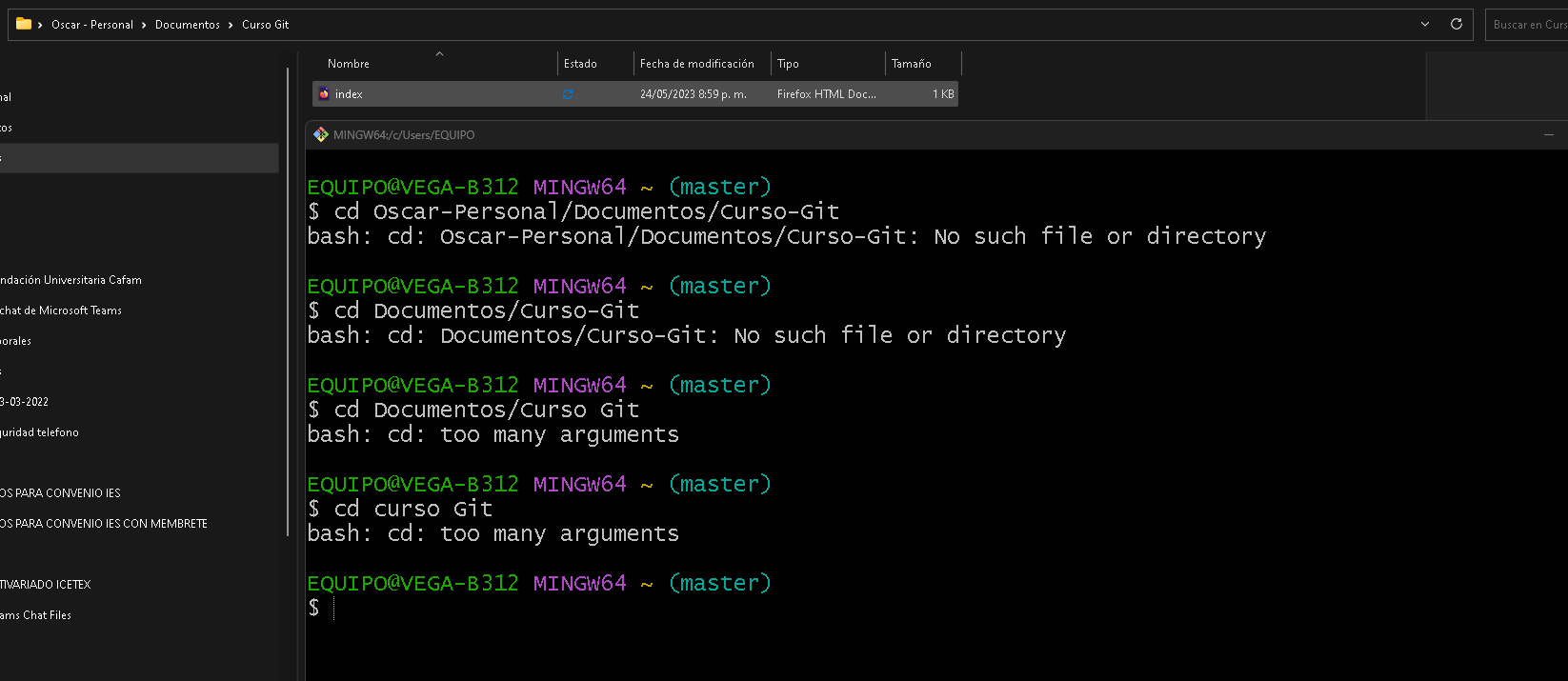
Task: Sort by Fecha de modificación column
Action: pyautogui.click(x=696, y=64)
